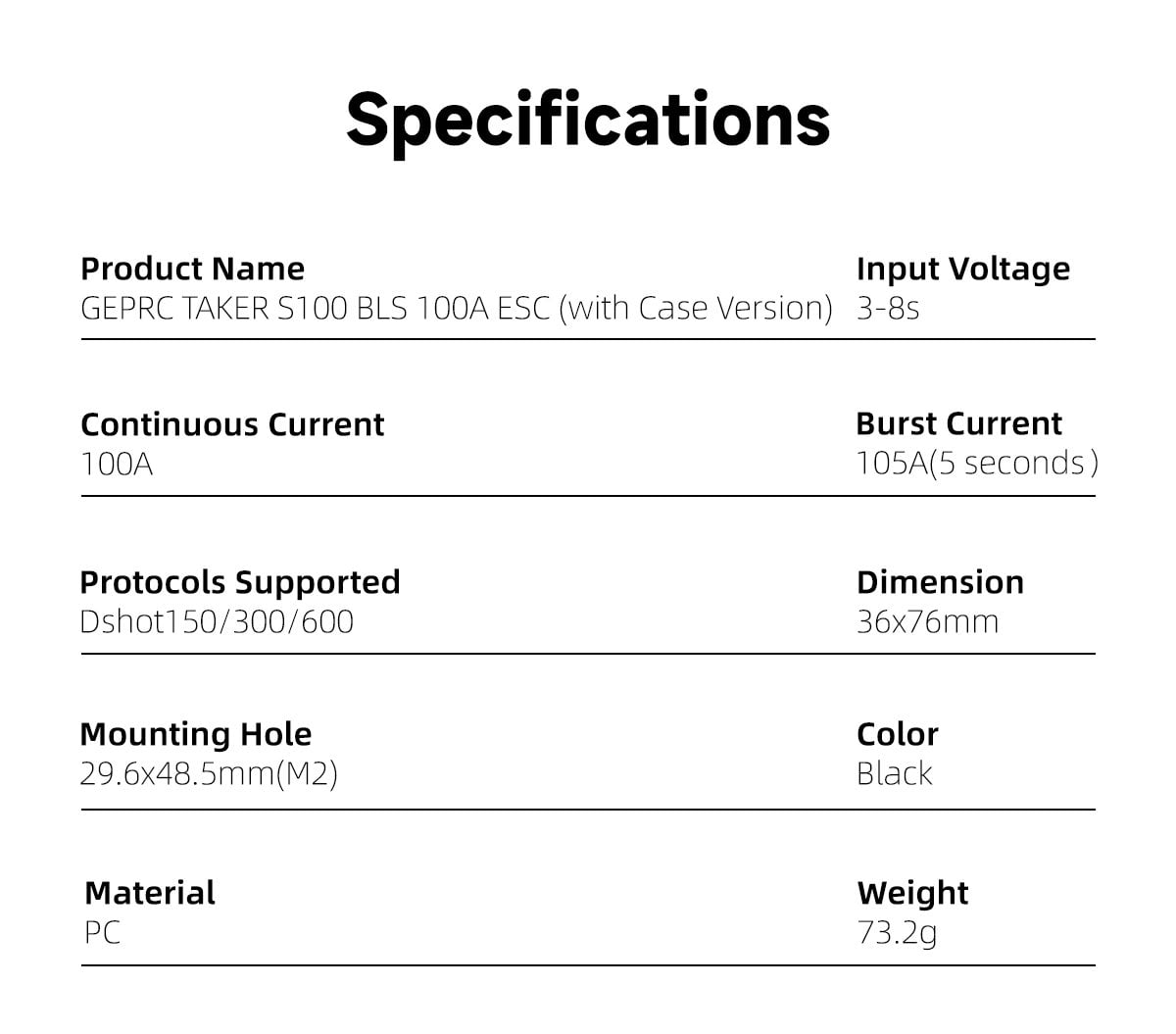Image resolution: width=1176 pixels, height=1034 pixels.
Task: Click the Dshot150/300/600 protocol text
Action: click(x=217, y=621)
